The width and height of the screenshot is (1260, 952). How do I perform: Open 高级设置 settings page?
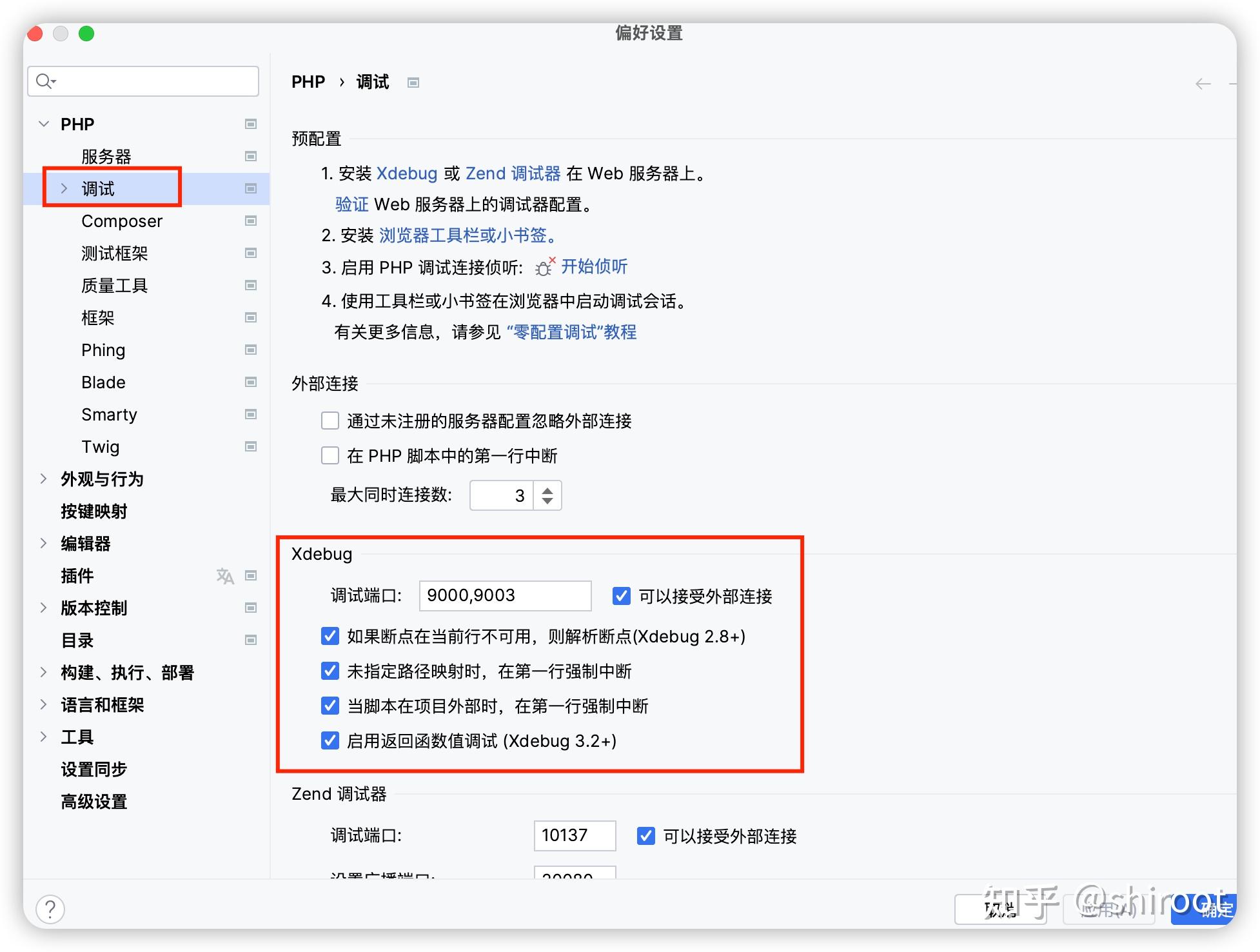click(94, 801)
